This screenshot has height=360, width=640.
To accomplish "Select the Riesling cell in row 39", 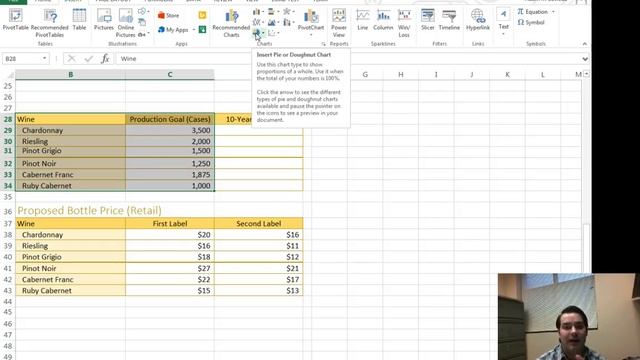I will coord(70,246).
